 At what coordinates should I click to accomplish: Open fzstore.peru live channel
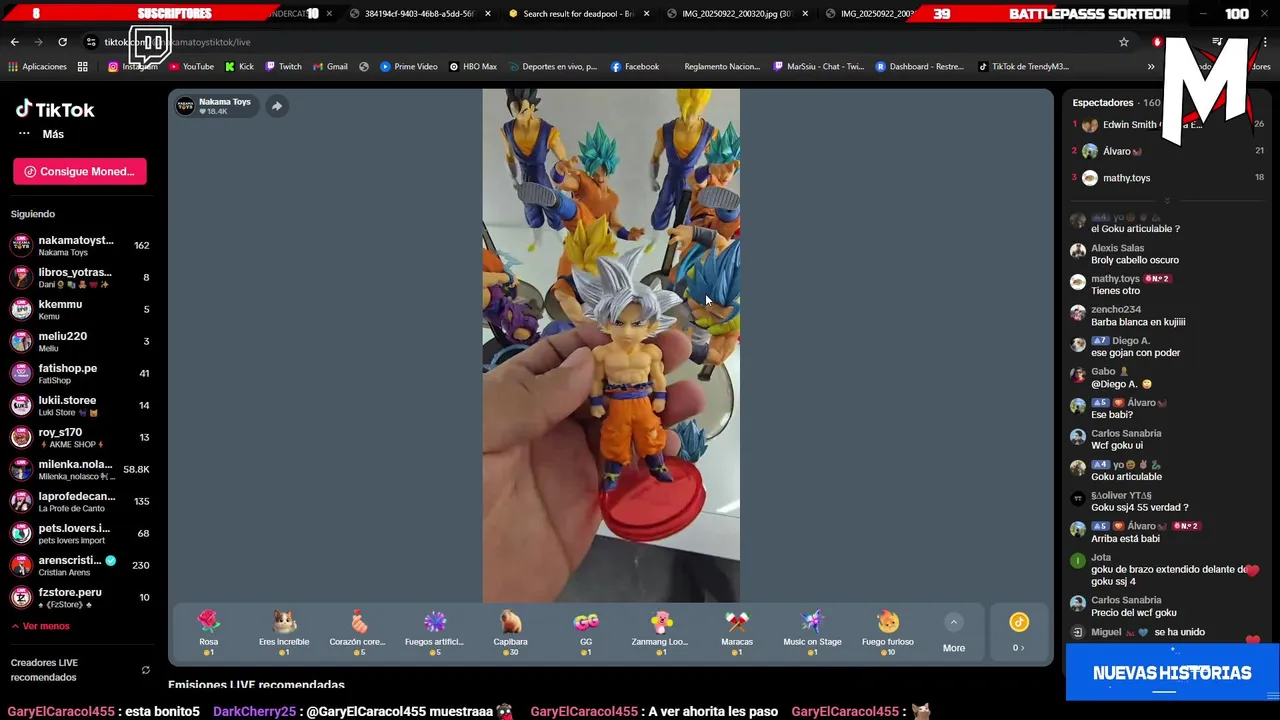80,598
